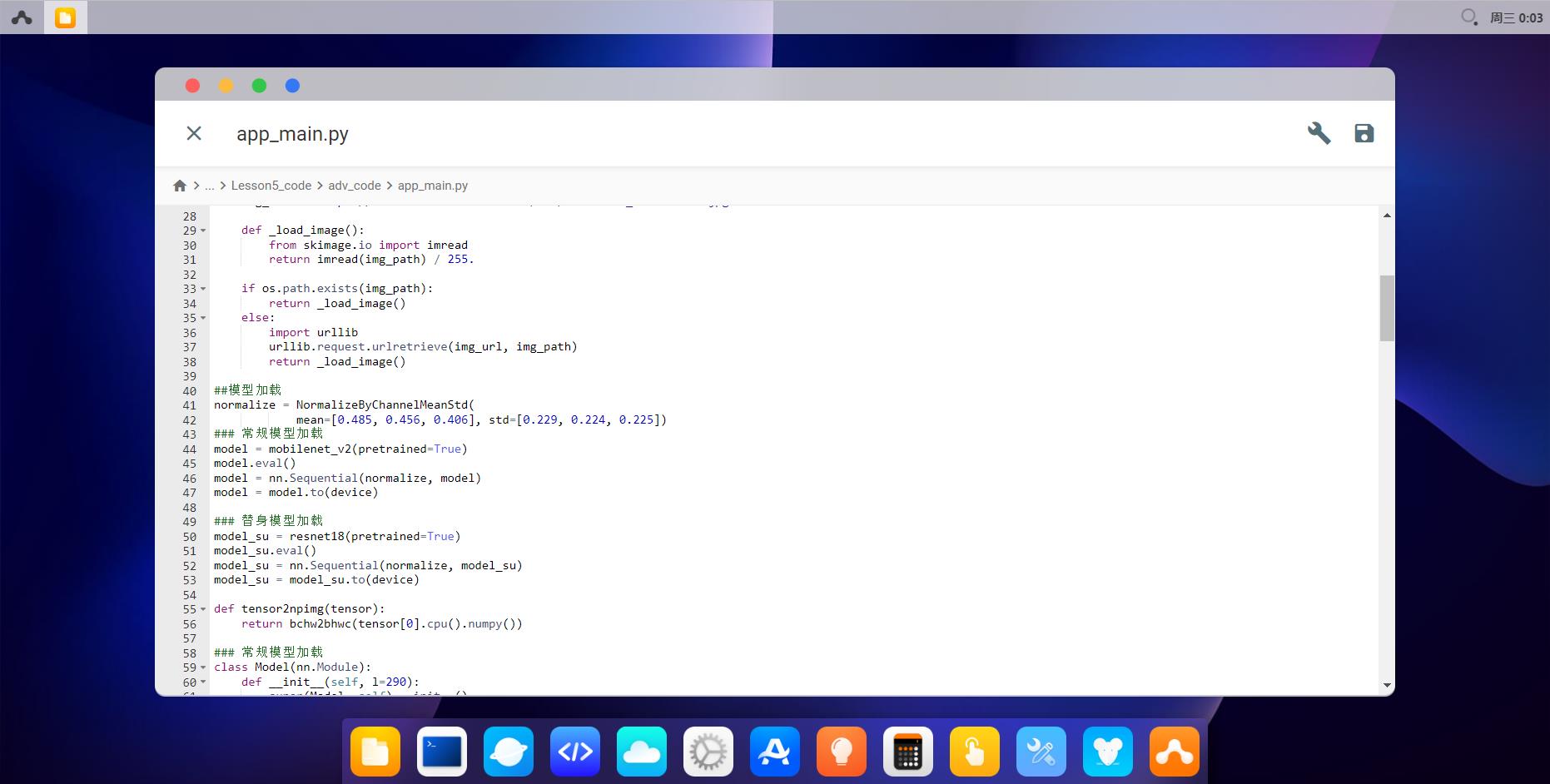Save app_main.py with floppy disk icon
The height and width of the screenshot is (784, 1550).
1364,133
